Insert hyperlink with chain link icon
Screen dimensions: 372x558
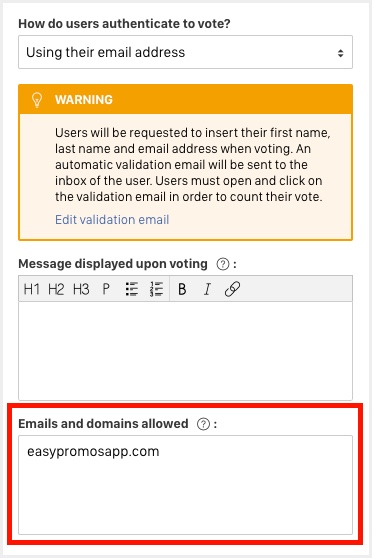point(232,289)
